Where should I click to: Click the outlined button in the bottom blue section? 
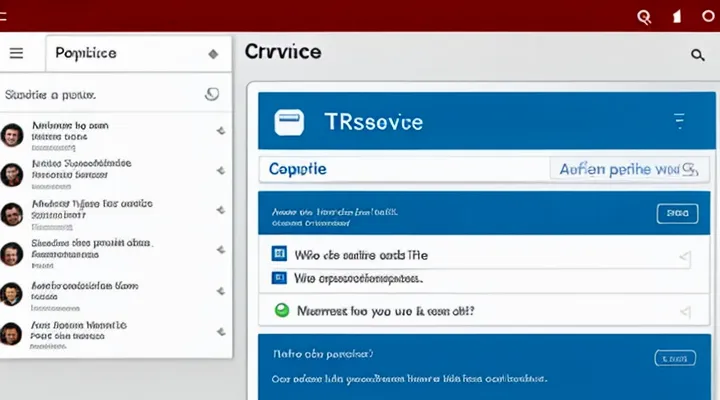674,358
